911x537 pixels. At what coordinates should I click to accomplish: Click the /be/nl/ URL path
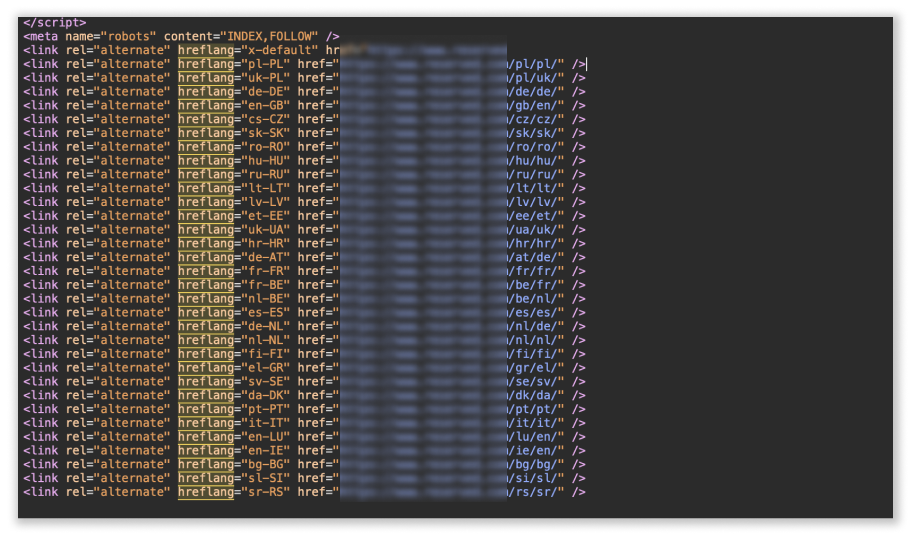[x=533, y=299]
